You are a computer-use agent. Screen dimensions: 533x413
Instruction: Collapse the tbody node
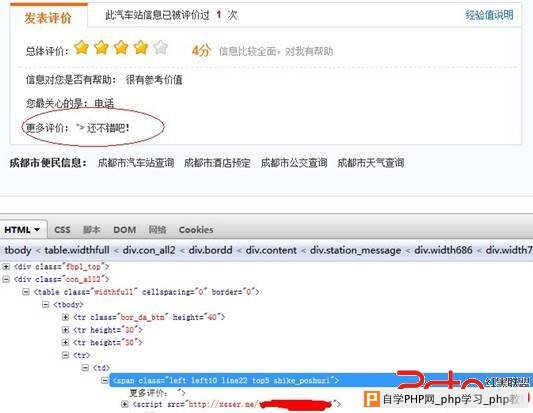pos(46,304)
